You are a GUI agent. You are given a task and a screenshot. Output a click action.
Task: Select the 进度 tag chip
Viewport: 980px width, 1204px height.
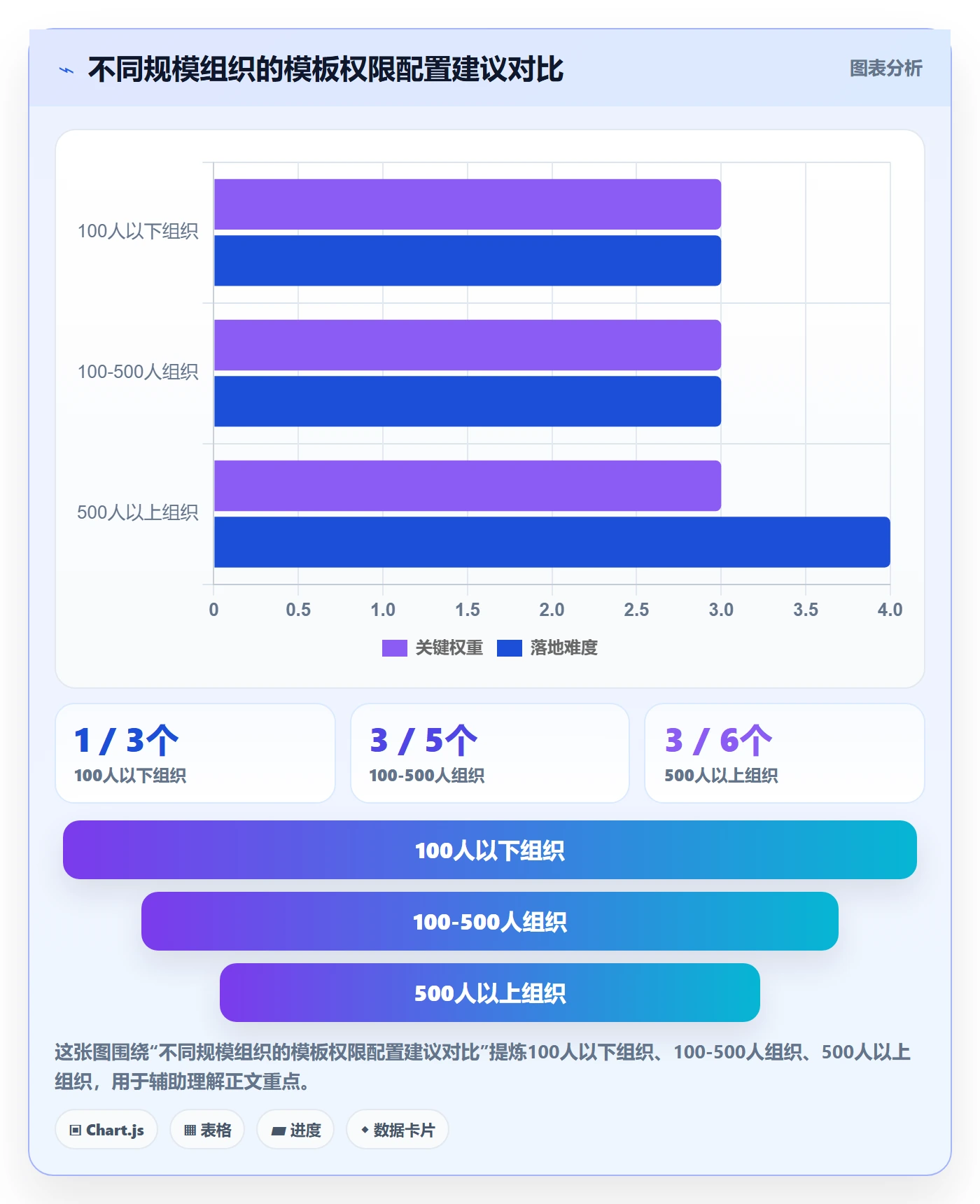pyautogui.click(x=295, y=1130)
